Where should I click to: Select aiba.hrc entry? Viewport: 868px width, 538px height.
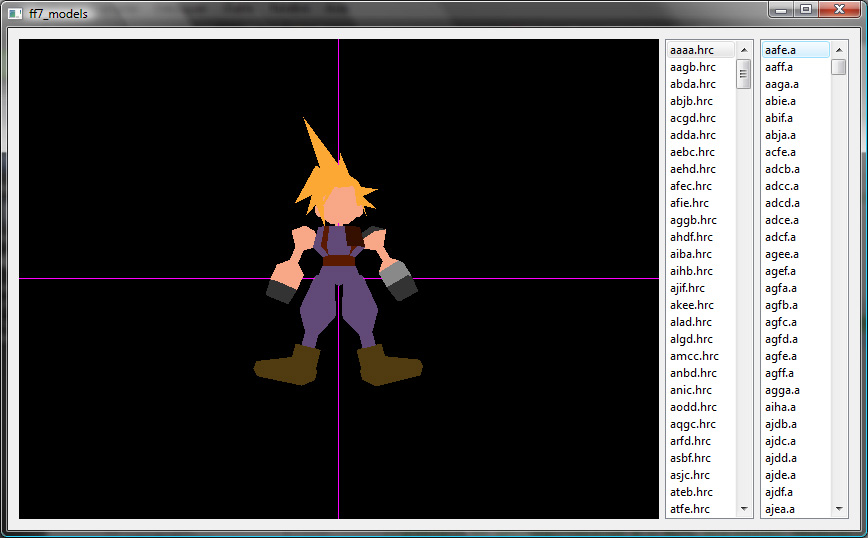click(x=701, y=254)
